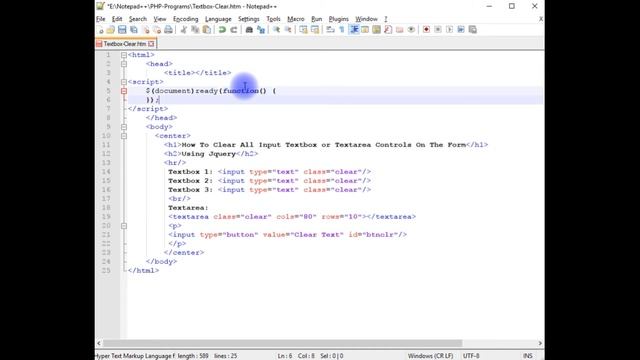
Task: Collapse the html fold marker on line 1
Action: 124,55
